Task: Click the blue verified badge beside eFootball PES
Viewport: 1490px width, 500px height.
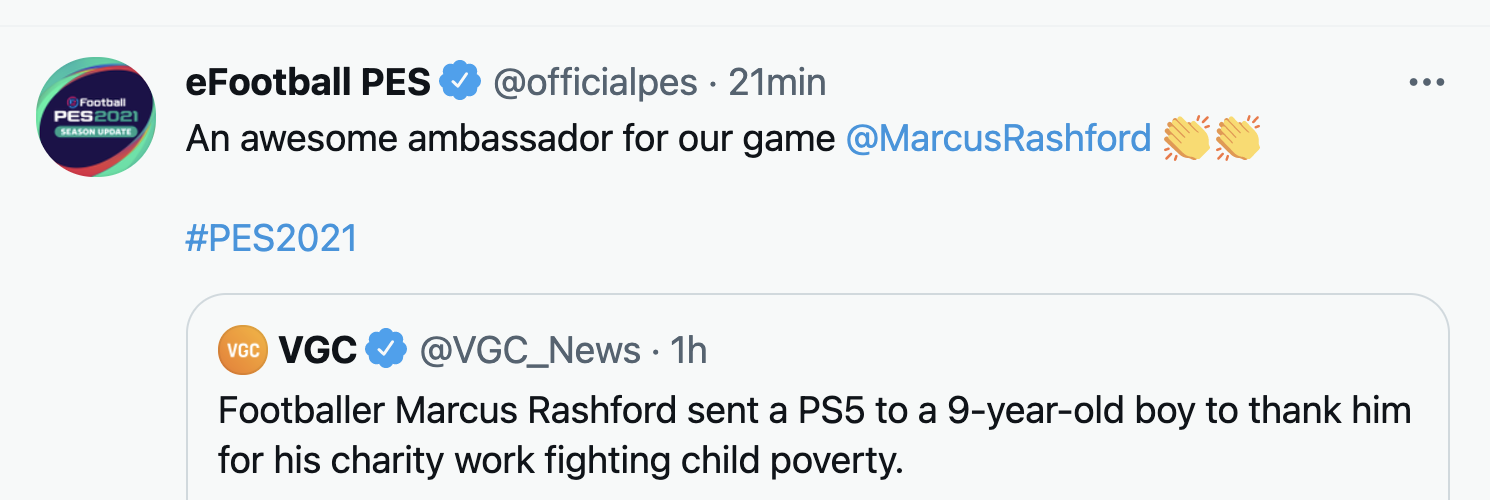Action: pyautogui.click(x=461, y=82)
